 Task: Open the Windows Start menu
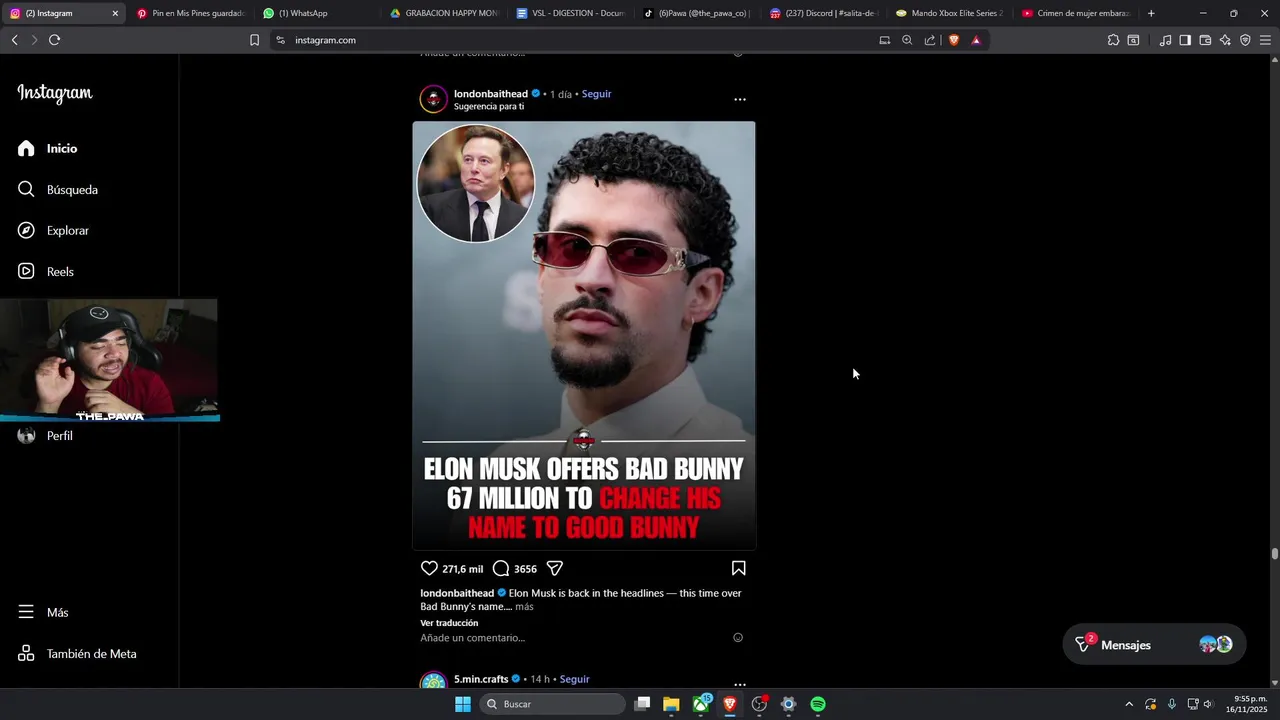(x=463, y=704)
